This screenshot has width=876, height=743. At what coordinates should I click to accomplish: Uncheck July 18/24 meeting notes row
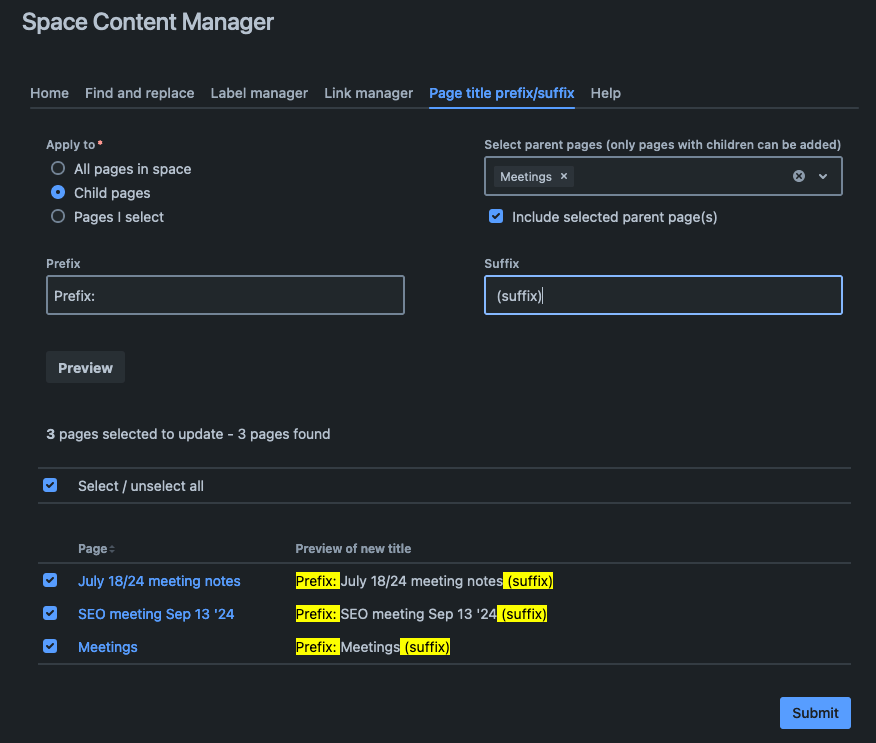(x=50, y=580)
